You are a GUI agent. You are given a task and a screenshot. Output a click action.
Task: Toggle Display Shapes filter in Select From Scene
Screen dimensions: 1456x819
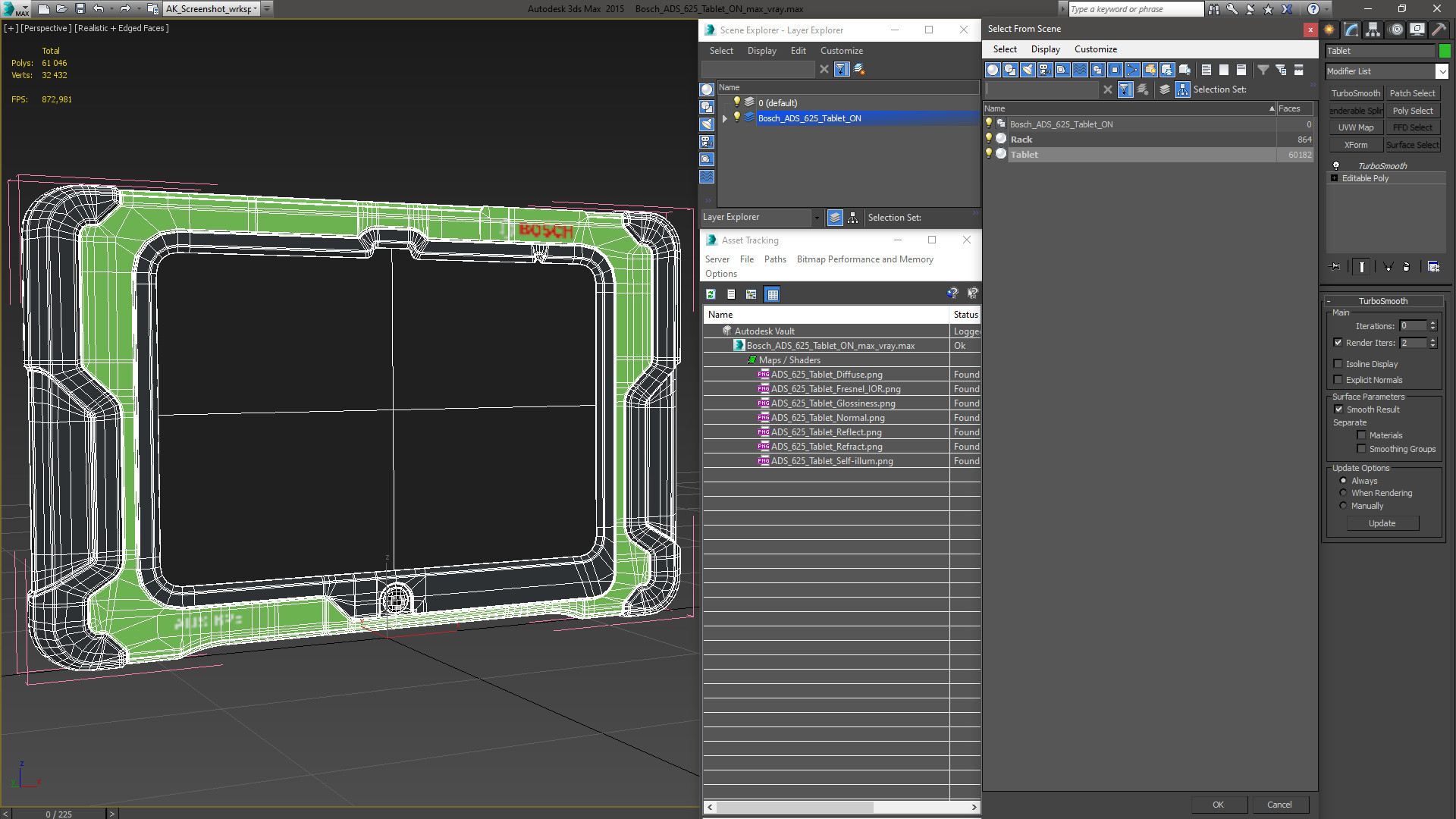pos(1010,70)
